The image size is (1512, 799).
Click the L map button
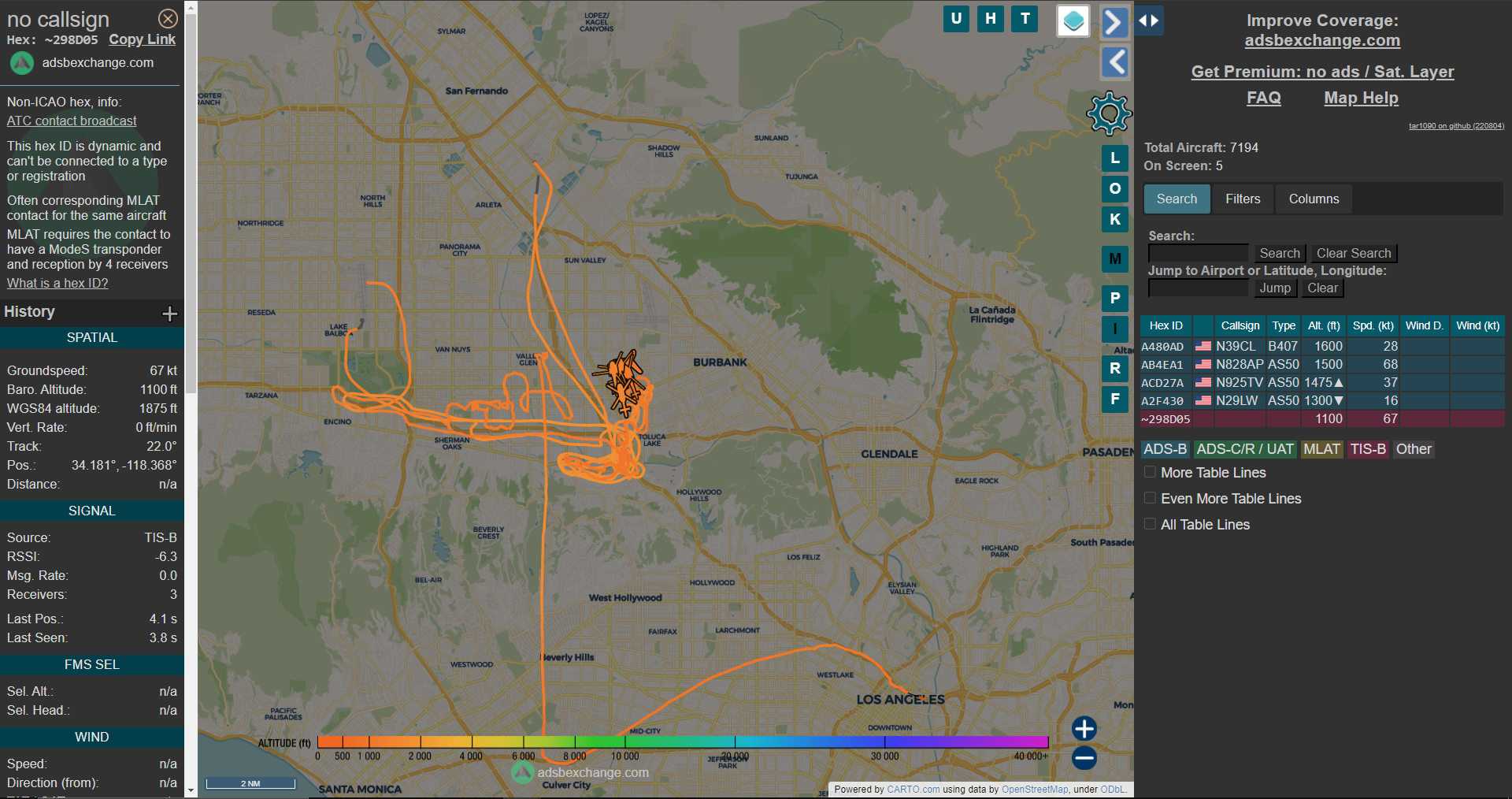pyautogui.click(x=1115, y=158)
